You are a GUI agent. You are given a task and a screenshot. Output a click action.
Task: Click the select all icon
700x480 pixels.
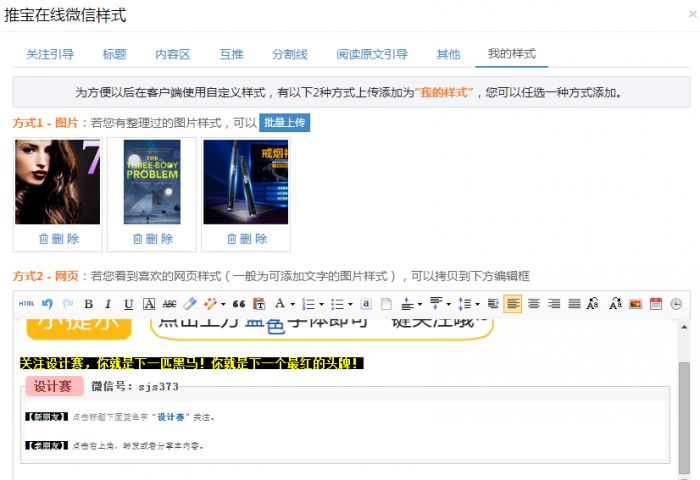coord(366,304)
